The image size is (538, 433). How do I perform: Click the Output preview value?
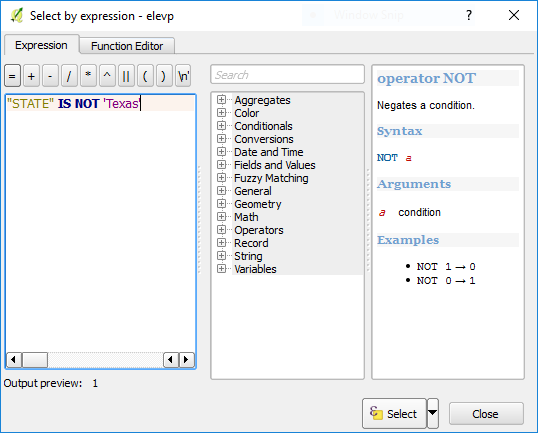pyautogui.click(x=95, y=383)
